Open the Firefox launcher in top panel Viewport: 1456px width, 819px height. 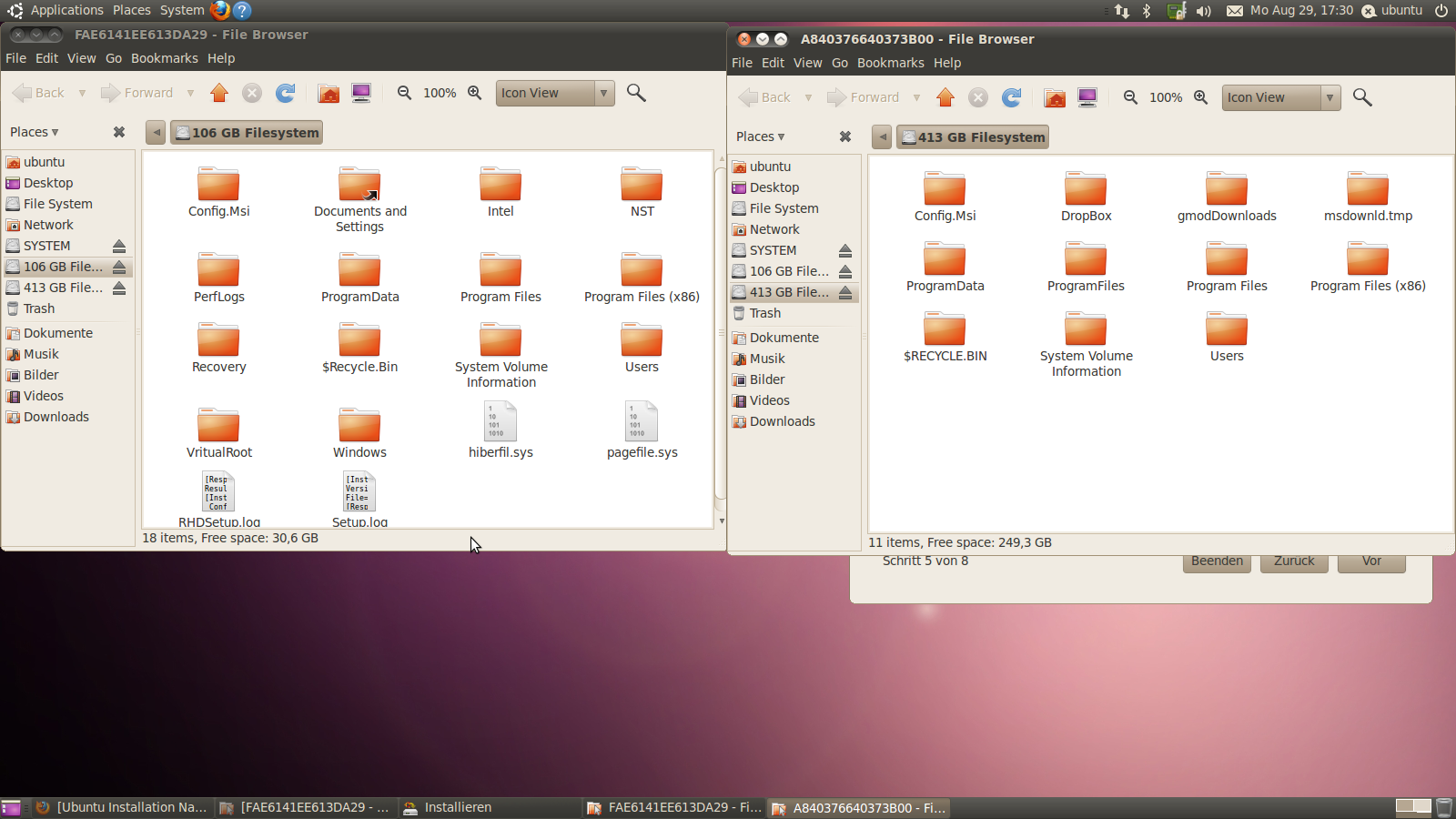click(x=220, y=10)
